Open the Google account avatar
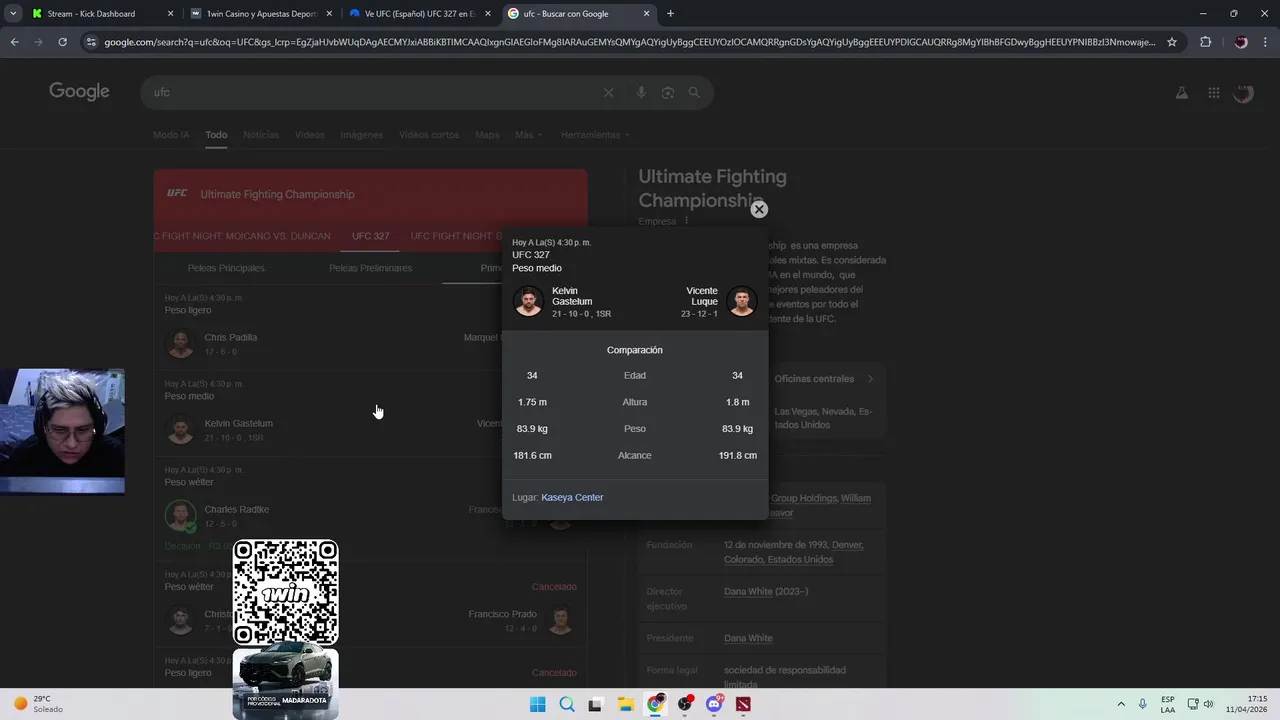 [1243, 93]
